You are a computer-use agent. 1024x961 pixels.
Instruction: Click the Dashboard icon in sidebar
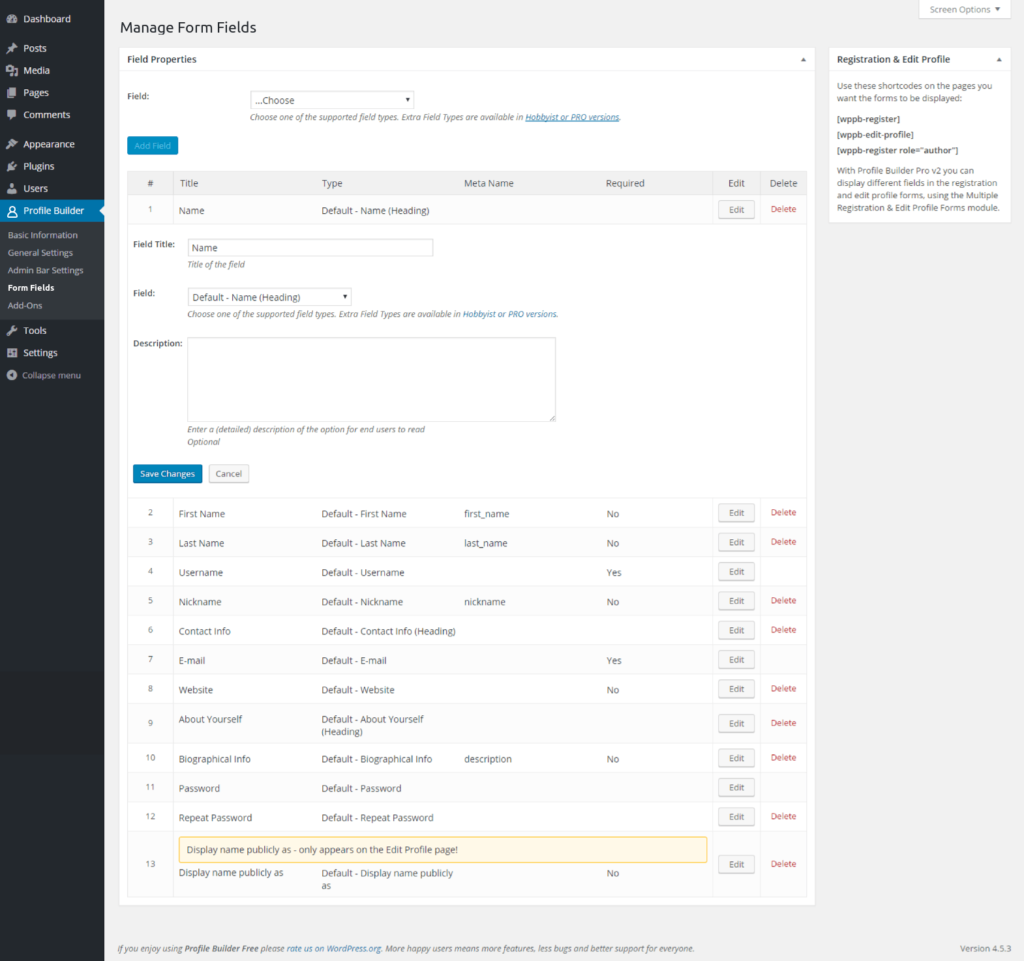[12, 19]
